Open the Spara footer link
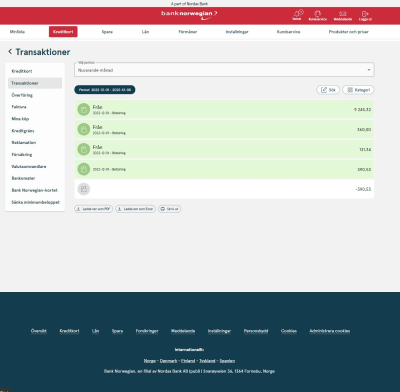The height and width of the screenshot is (392, 400). (117, 331)
